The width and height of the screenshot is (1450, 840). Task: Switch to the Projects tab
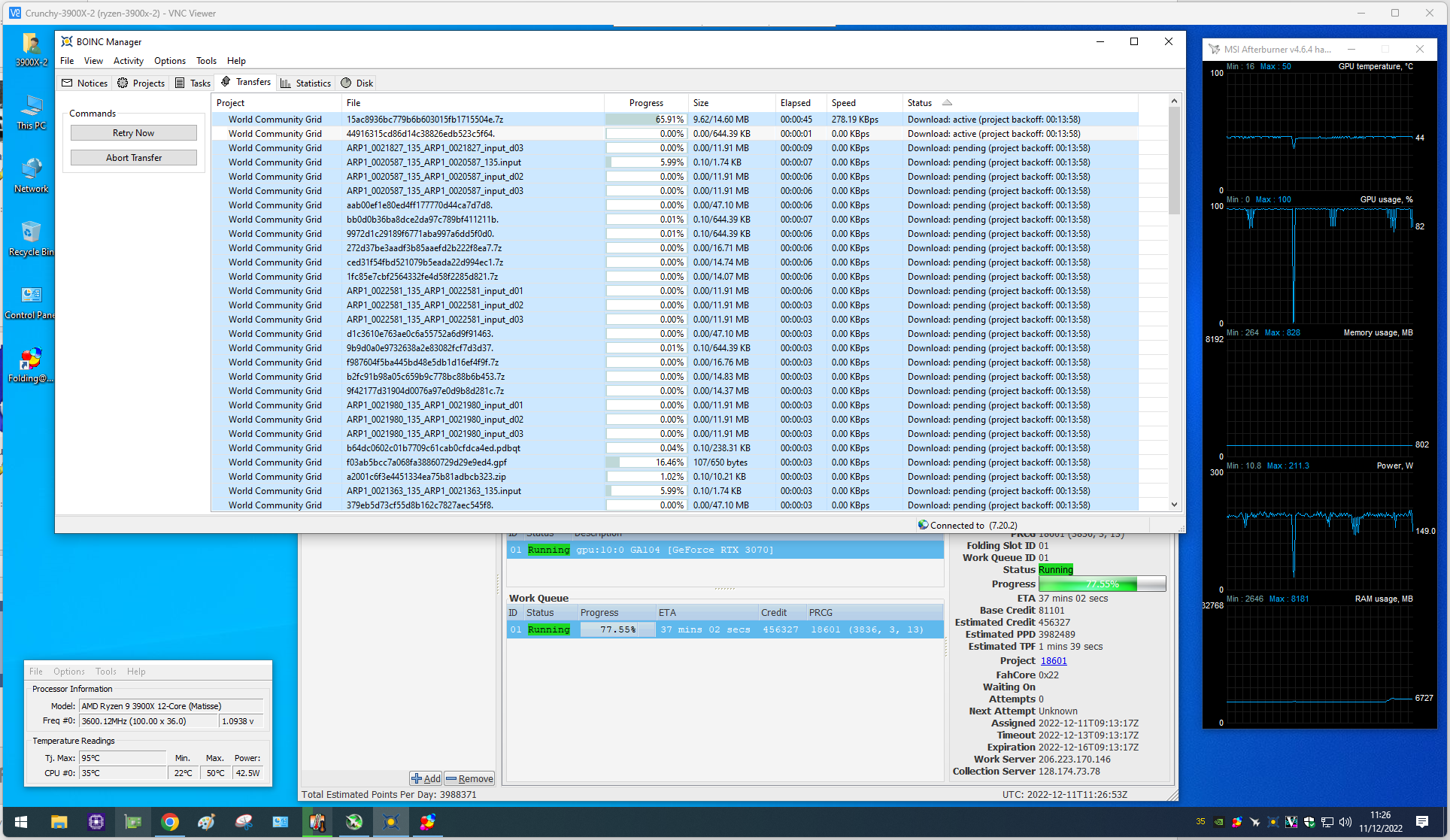[x=141, y=83]
